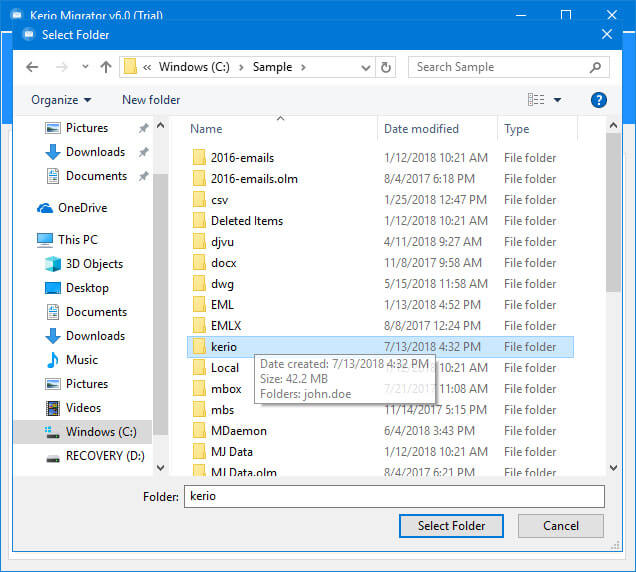
Task: Refresh the Sample folder listing
Action: point(386,67)
